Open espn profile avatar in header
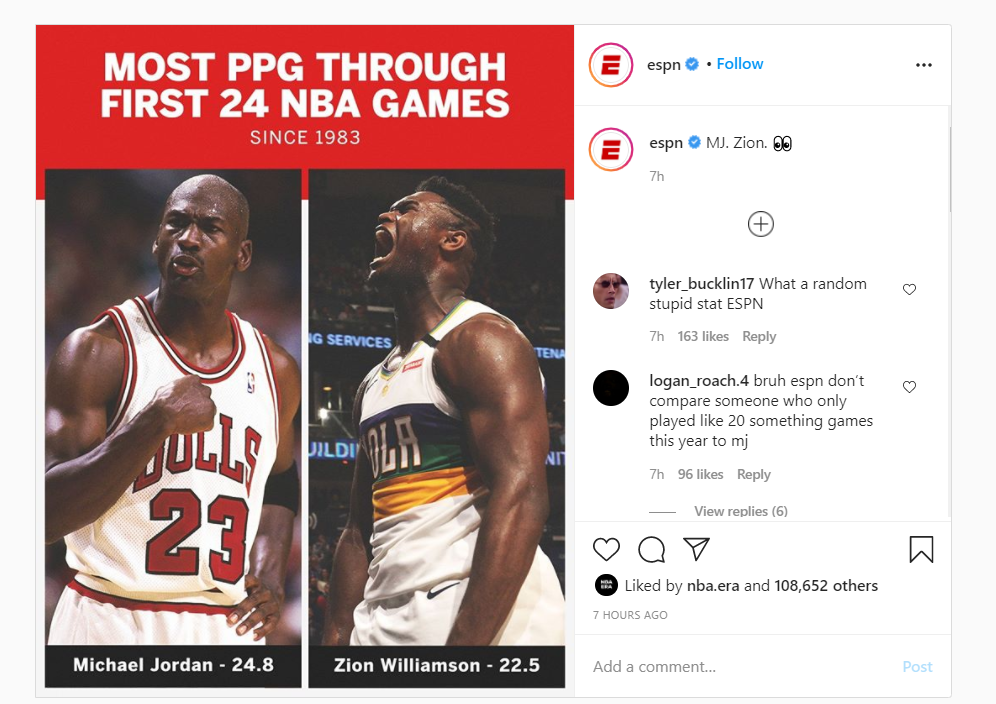This screenshot has width=996, height=704. click(610, 65)
